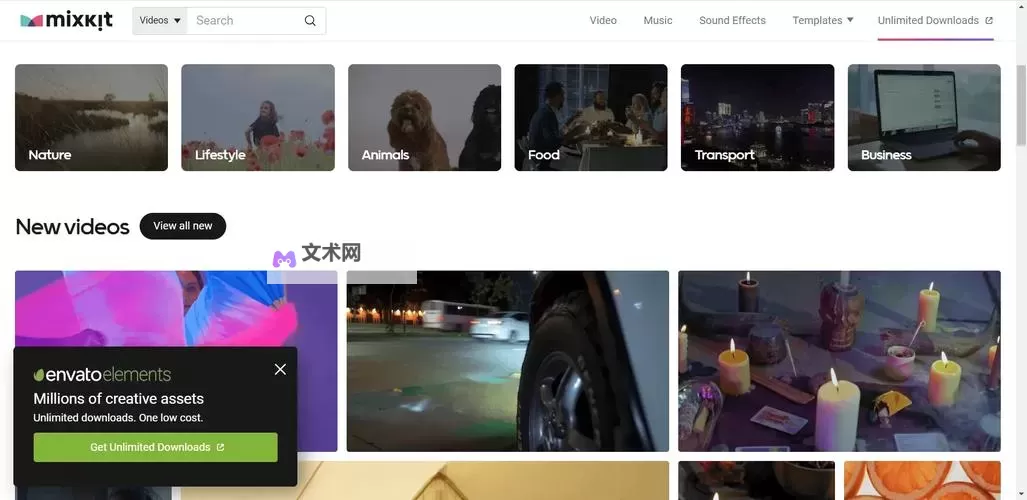This screenshot has height=500, width=1027.
Task: Open the Music nav item
Action: [658, 21]
